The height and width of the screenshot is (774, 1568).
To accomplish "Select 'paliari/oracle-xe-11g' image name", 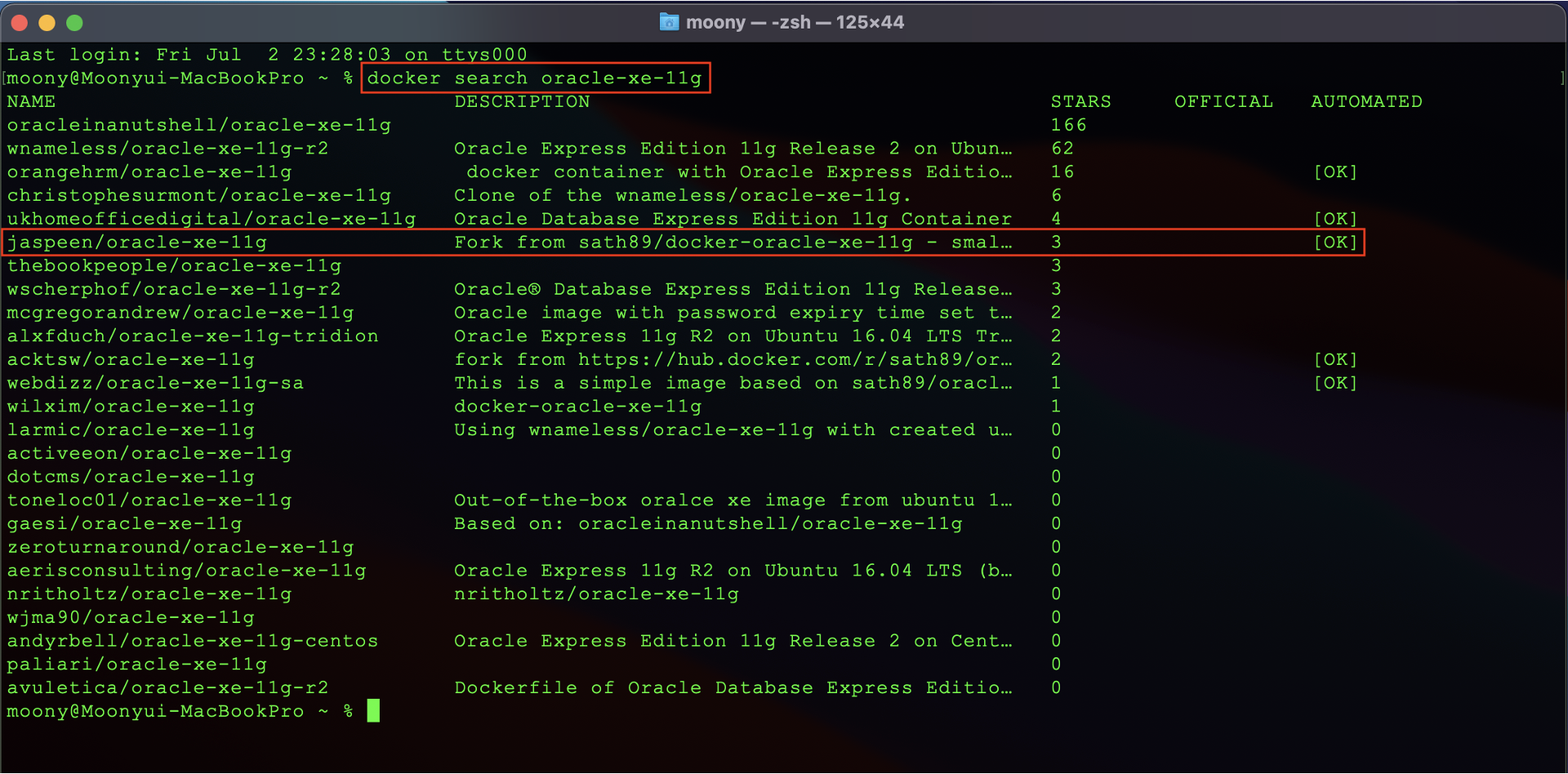I will (x=137, y=665).
